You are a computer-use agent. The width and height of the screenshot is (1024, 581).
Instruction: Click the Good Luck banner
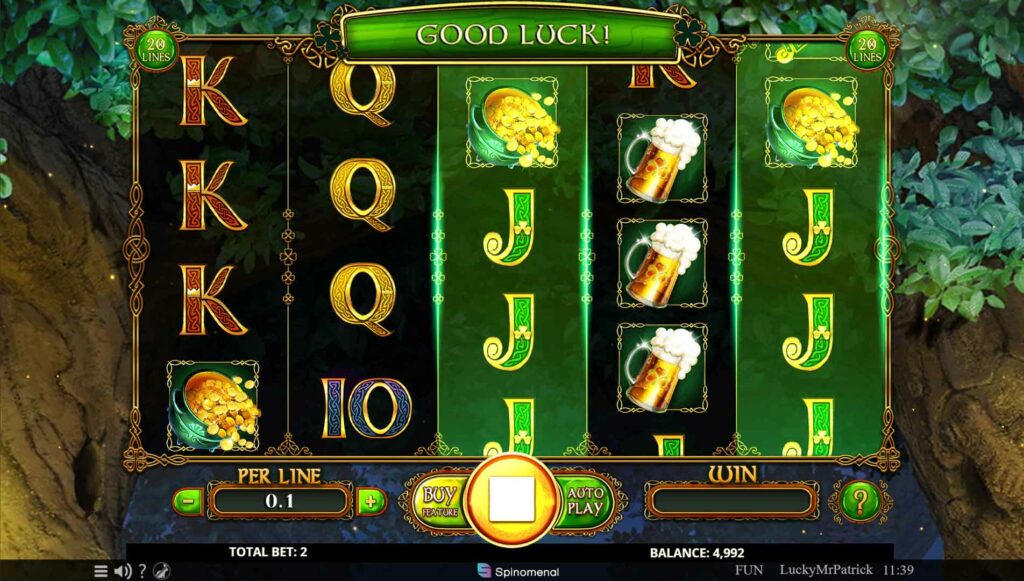click(x=512, y=35)
